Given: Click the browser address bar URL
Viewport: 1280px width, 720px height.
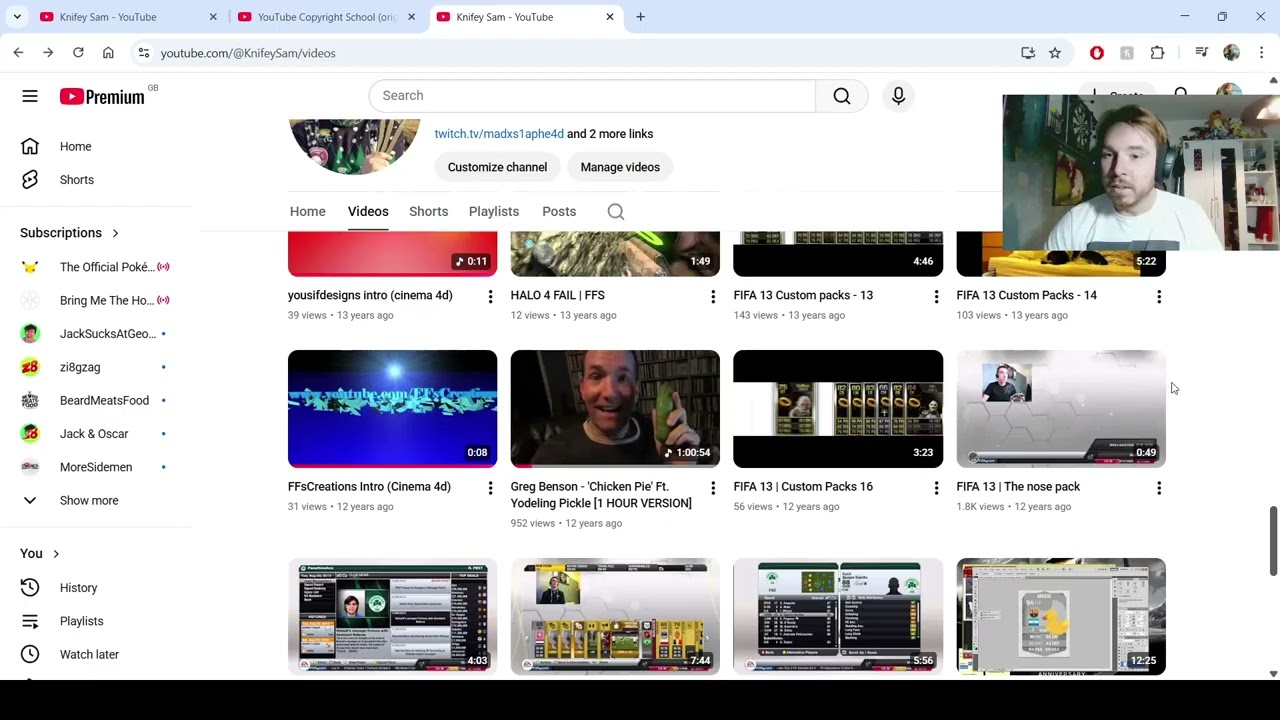Looking at the screenshot, I should [248, 53].
